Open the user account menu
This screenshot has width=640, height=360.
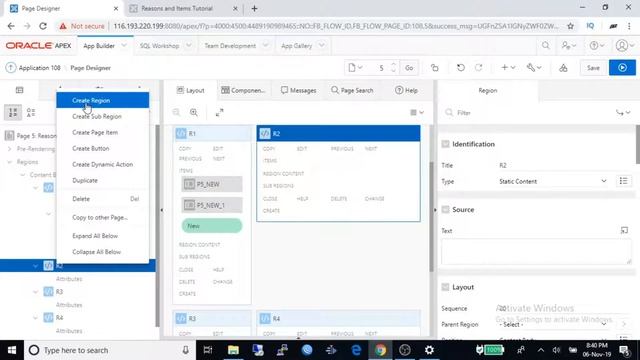pyautogui.click(x=624, y=46)
